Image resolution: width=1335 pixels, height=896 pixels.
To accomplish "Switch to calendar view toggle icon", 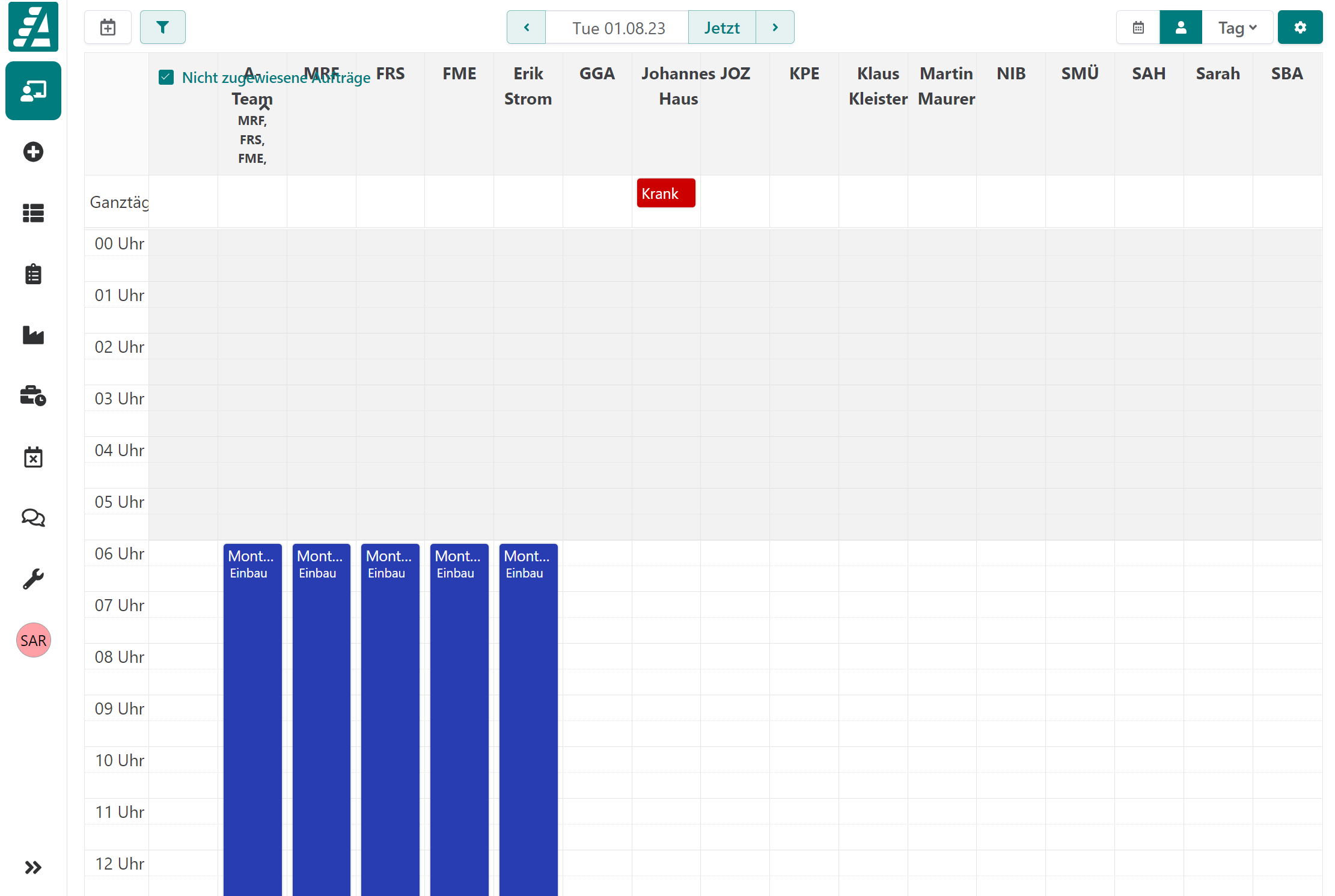I will click(1138, 27).
